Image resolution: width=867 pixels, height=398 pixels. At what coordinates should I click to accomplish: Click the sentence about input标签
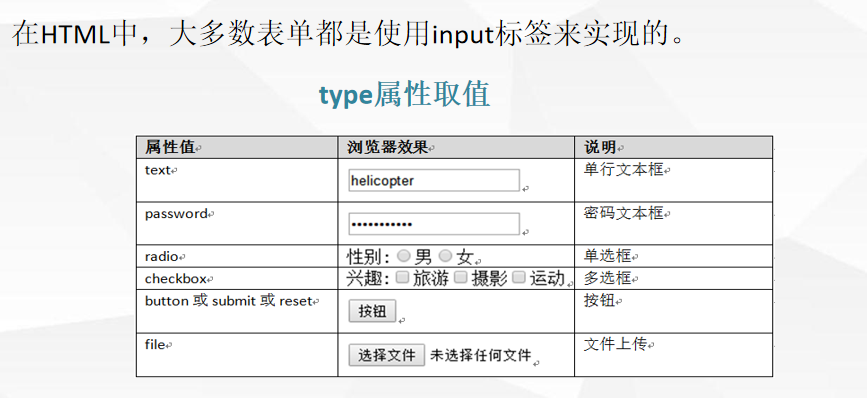point(350,34)
